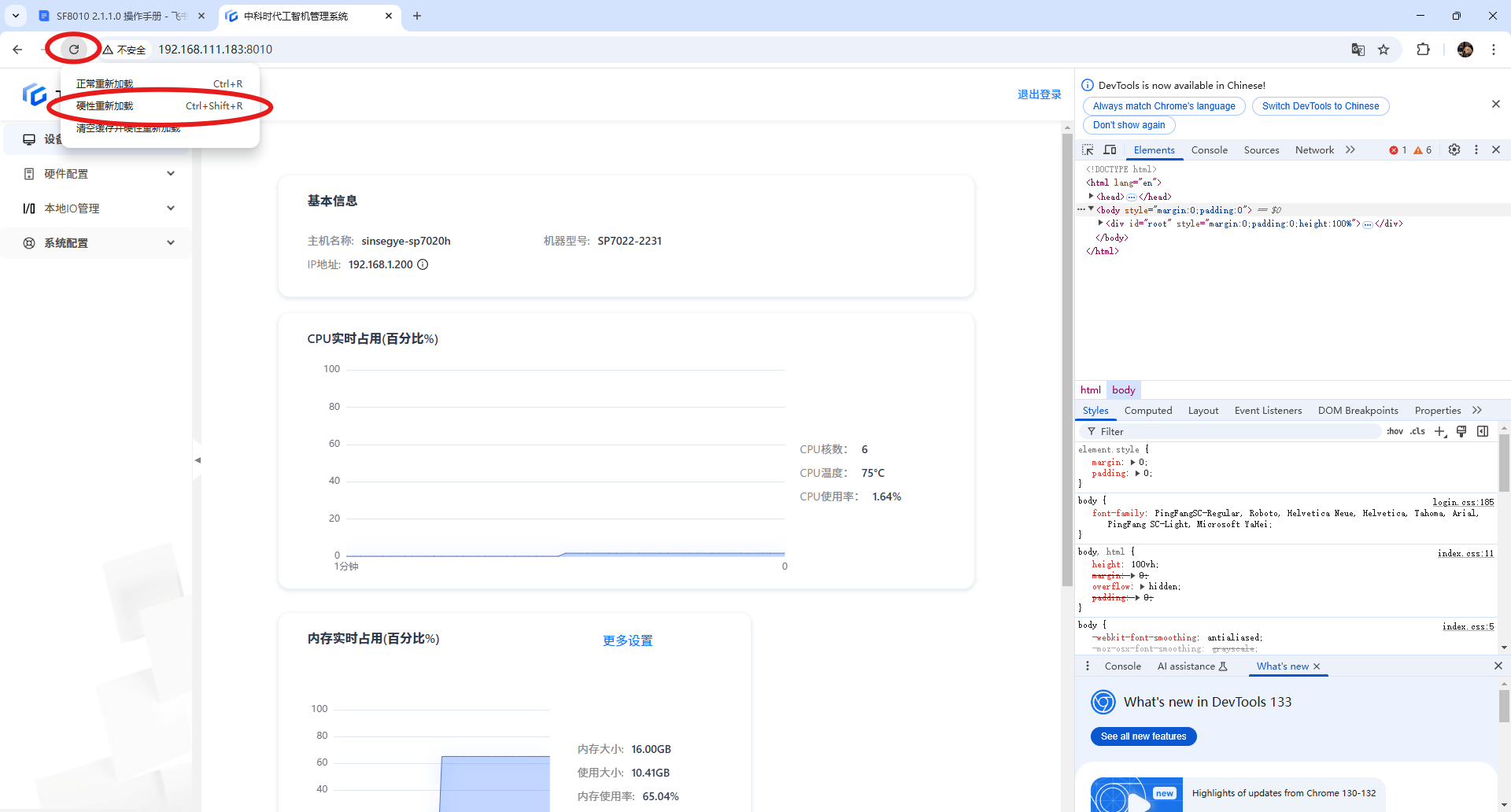Click the inspect element picker icon

(x=1088, y=150)
